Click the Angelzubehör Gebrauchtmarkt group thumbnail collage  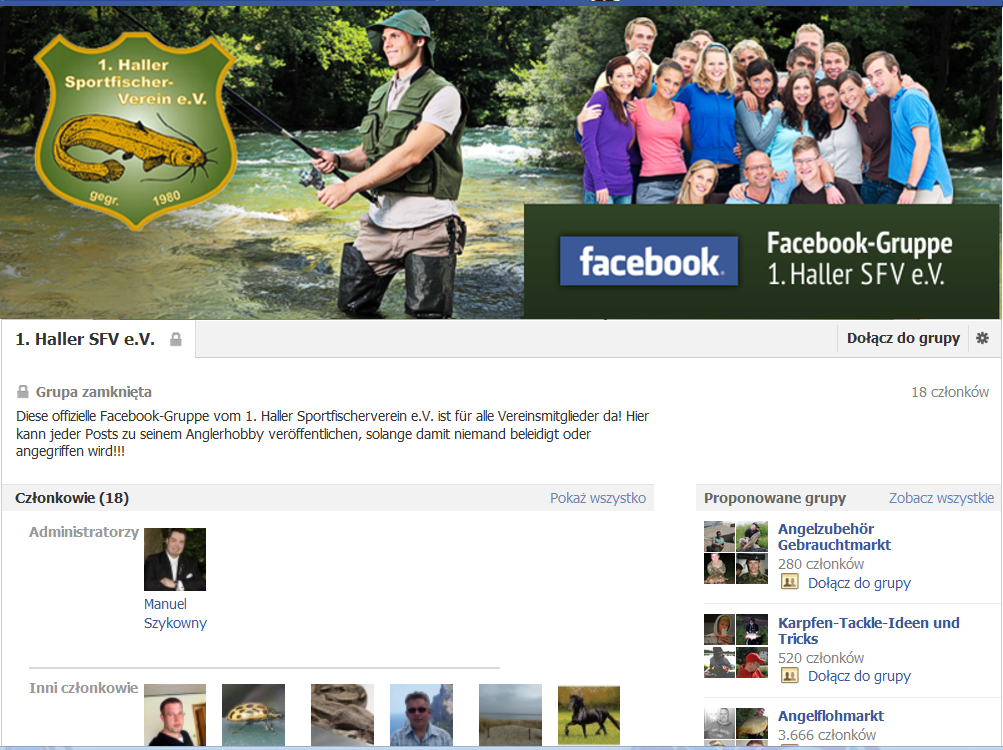click(x=736, y=552)
